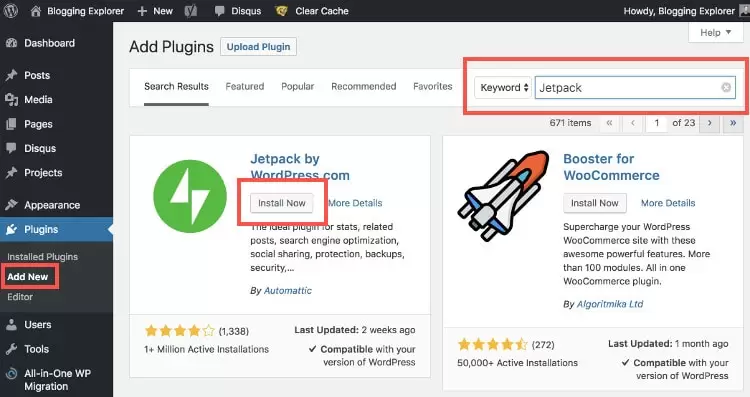Click the Media icon in sidebar
This screenshot has height=397, width=750.
click(x=11, y=99)
